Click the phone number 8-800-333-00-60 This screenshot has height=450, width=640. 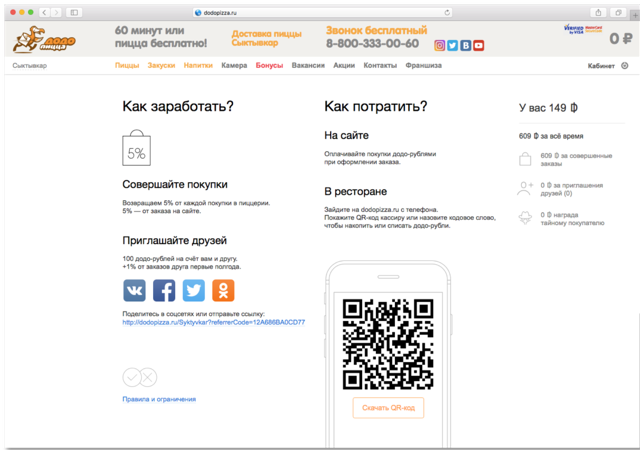pyautogui.click(x=372, y=43)
